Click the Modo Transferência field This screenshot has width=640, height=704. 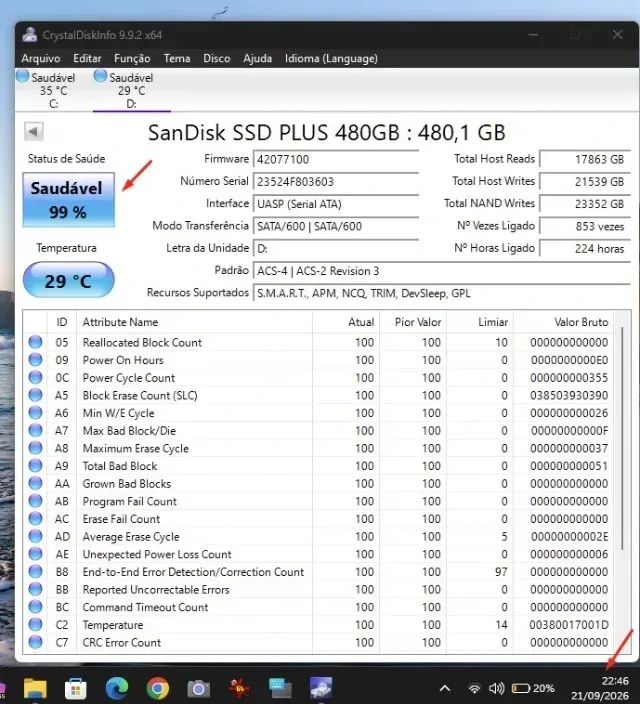pyautogui.click(x=336, y=226)
